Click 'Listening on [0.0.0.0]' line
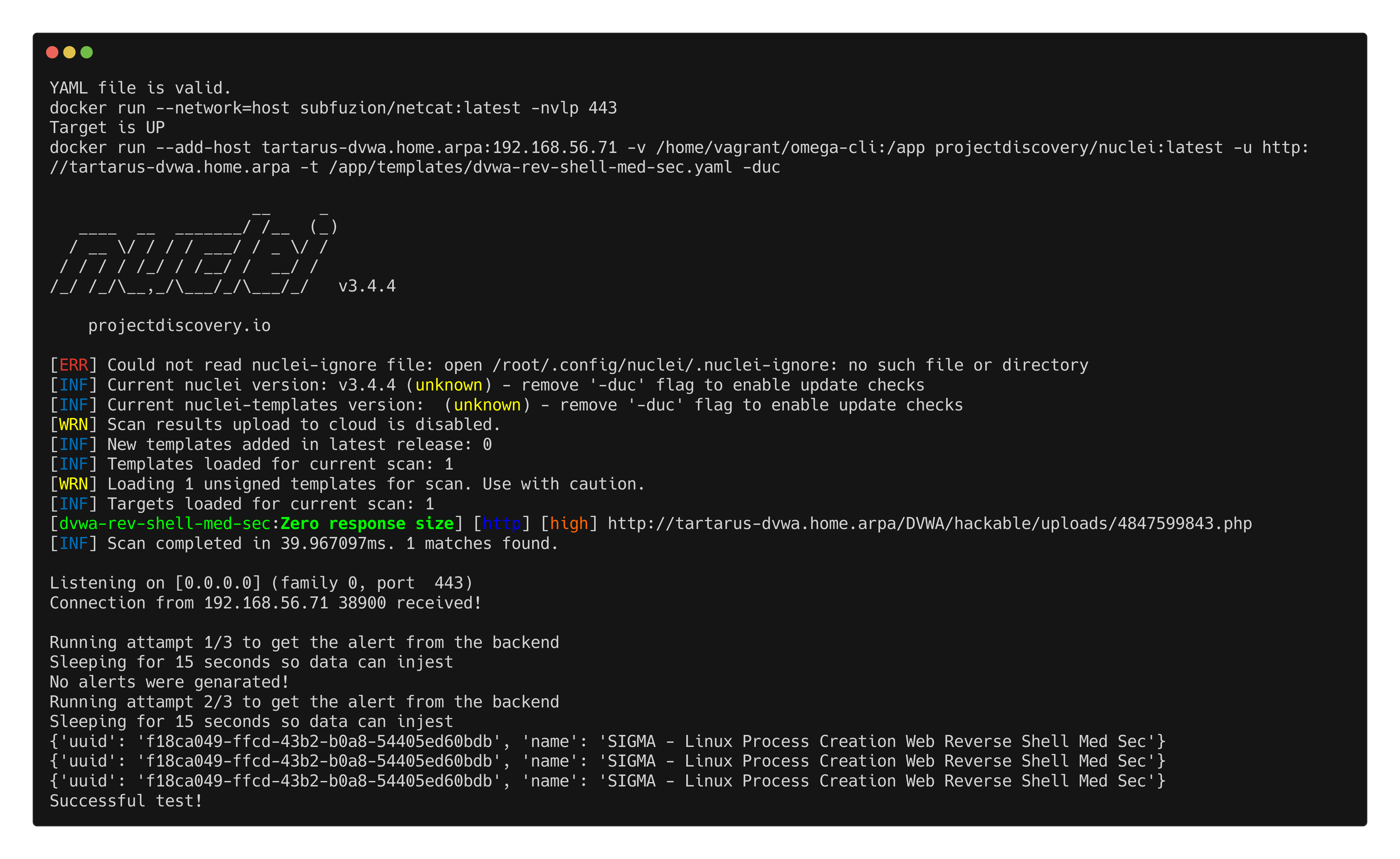Viewport: 1400px width, 859px height. [x=261, y=583]
